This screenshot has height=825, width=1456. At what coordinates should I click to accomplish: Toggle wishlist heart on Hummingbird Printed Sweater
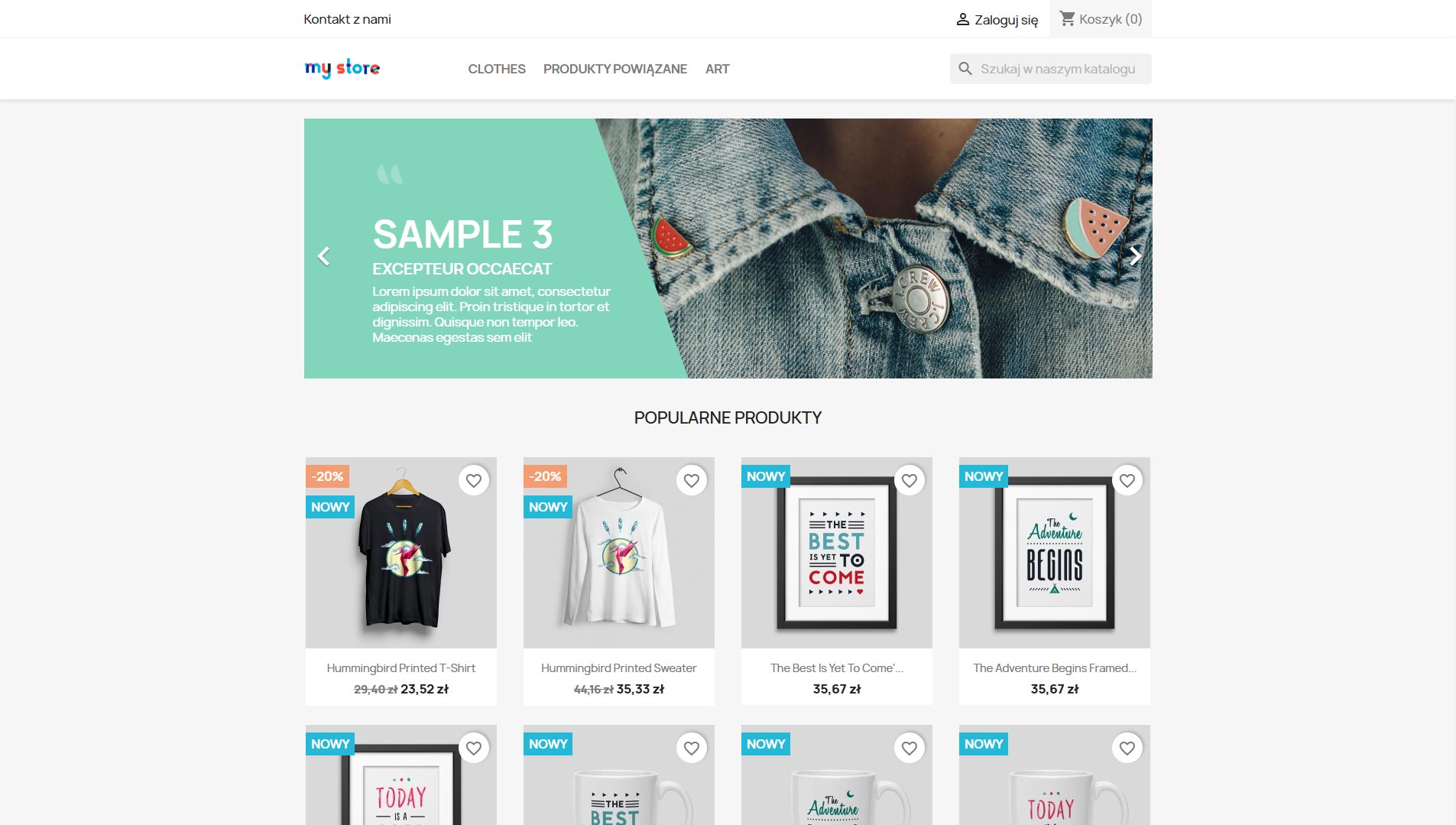692,480
